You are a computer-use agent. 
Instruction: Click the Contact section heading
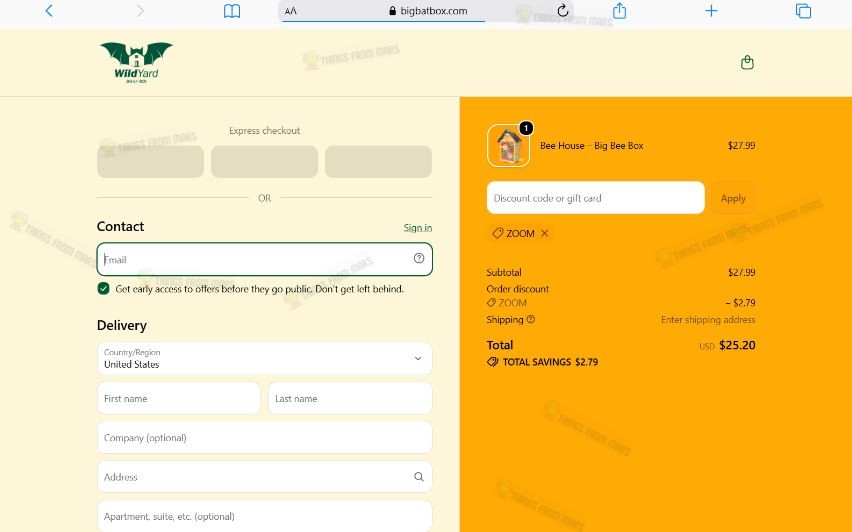pyautogui.click(x=120, y=227)
